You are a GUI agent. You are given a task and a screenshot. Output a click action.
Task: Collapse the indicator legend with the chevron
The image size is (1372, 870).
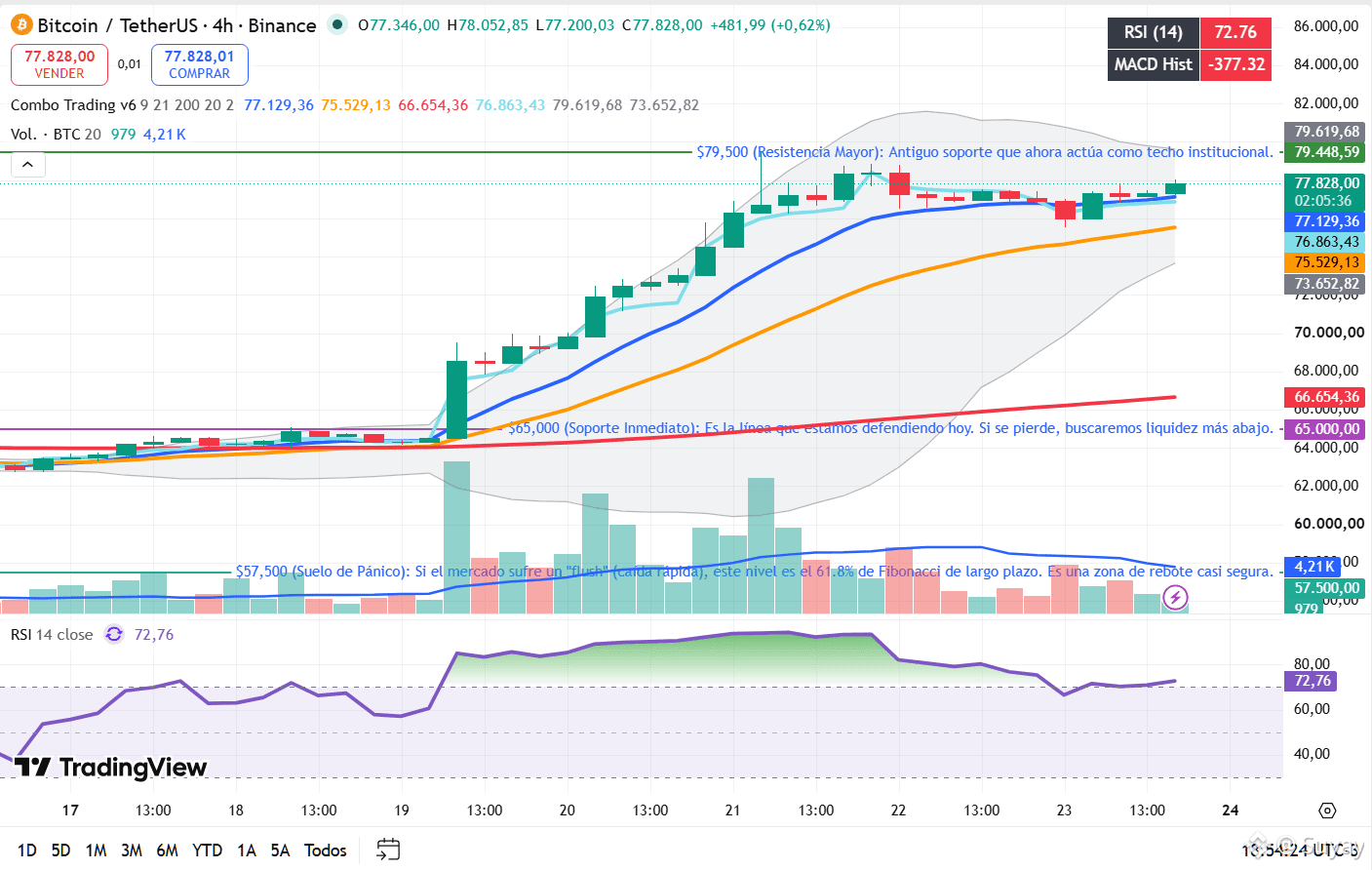(27, 164)
